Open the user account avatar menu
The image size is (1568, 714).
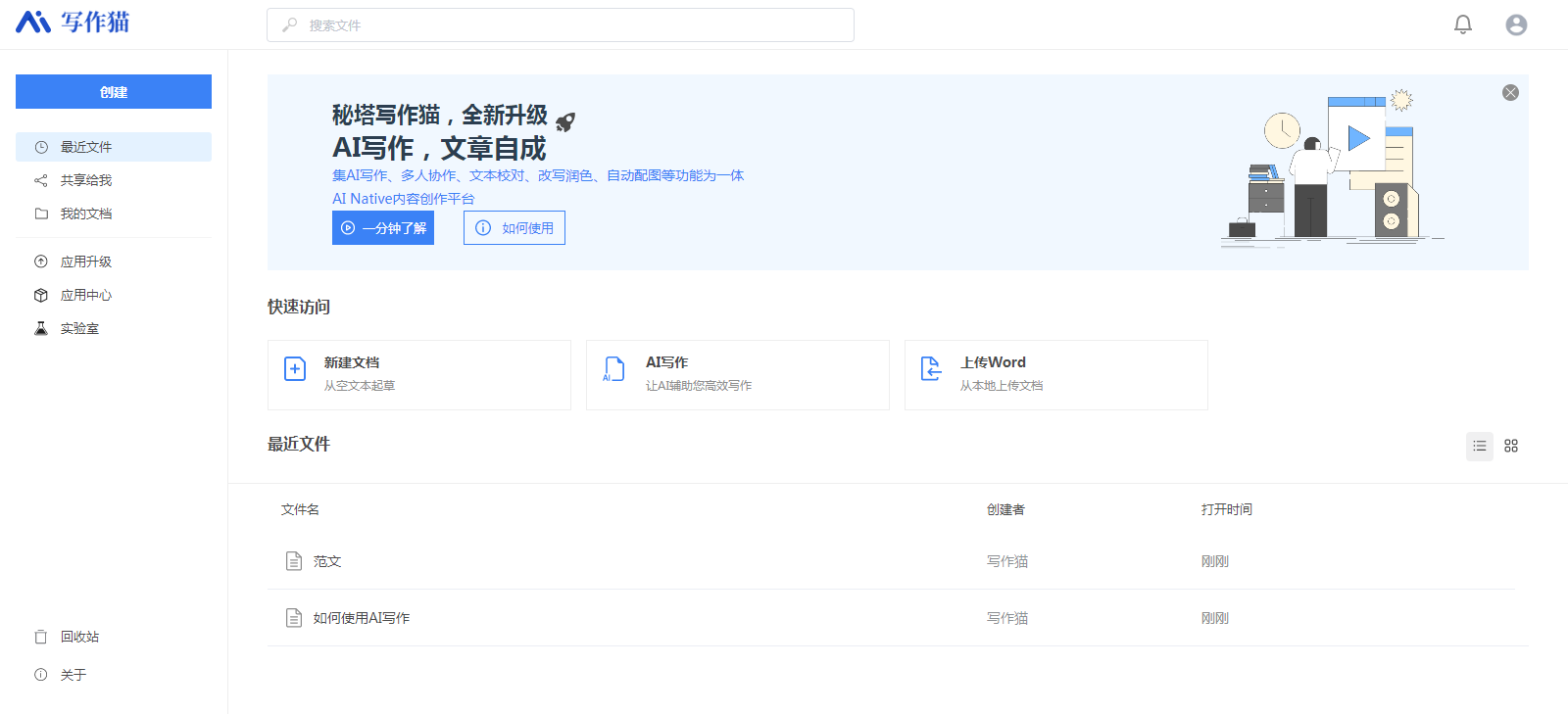click(1516, 24)
